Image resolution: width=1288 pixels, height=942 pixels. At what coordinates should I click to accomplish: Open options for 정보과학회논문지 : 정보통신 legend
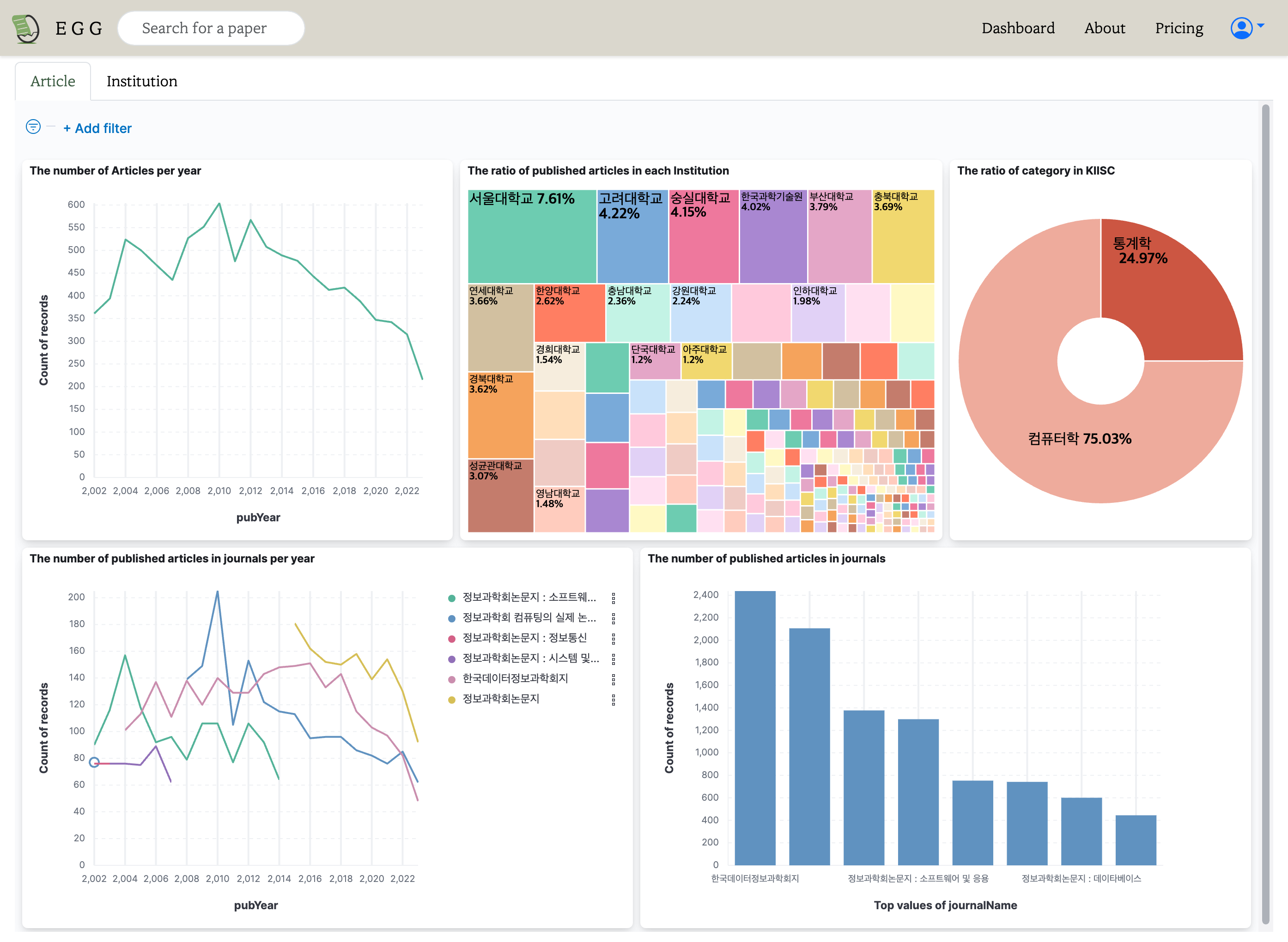tap(613, 639)
